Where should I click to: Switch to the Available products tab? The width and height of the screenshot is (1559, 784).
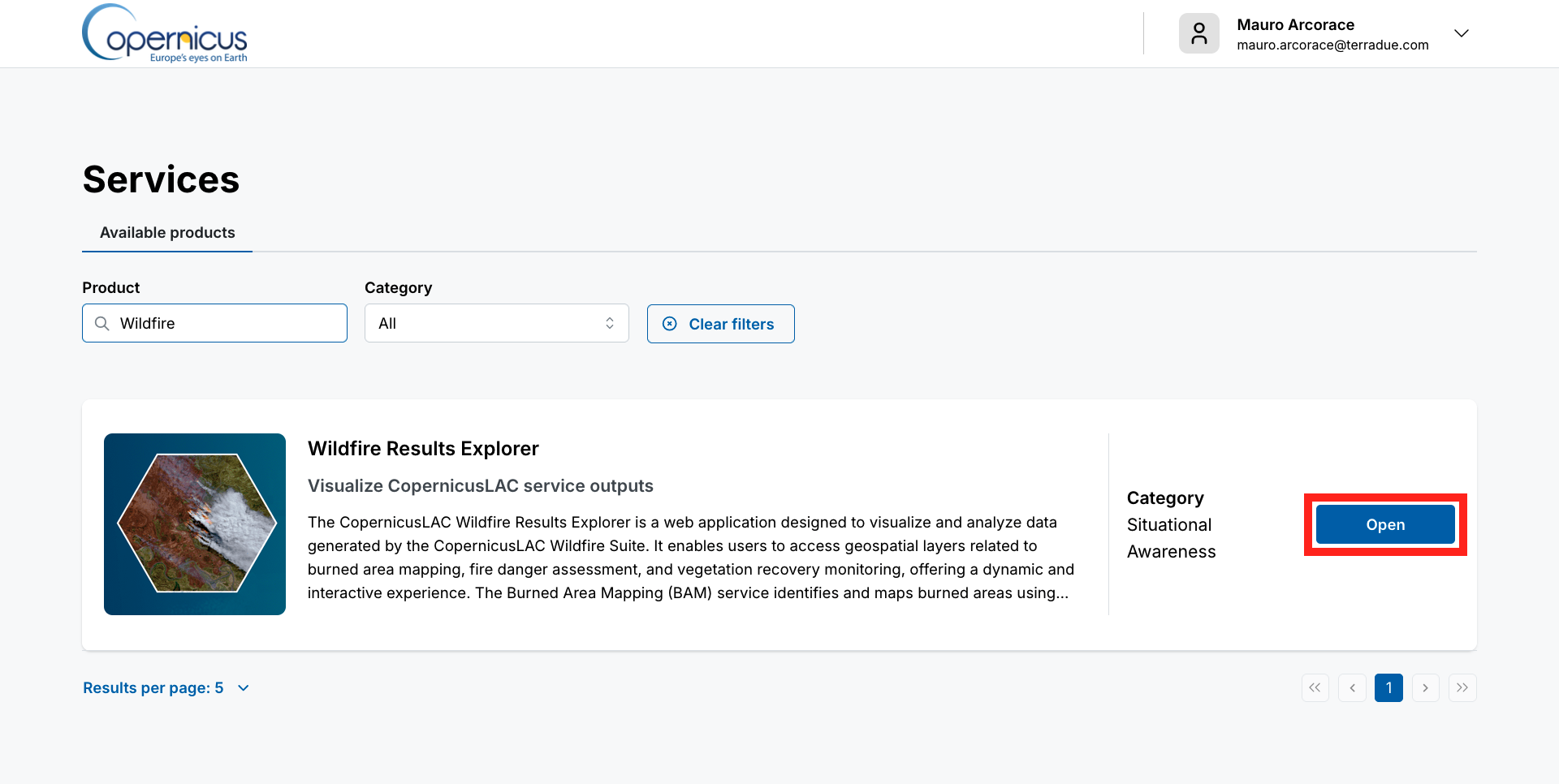coord(167,233)
